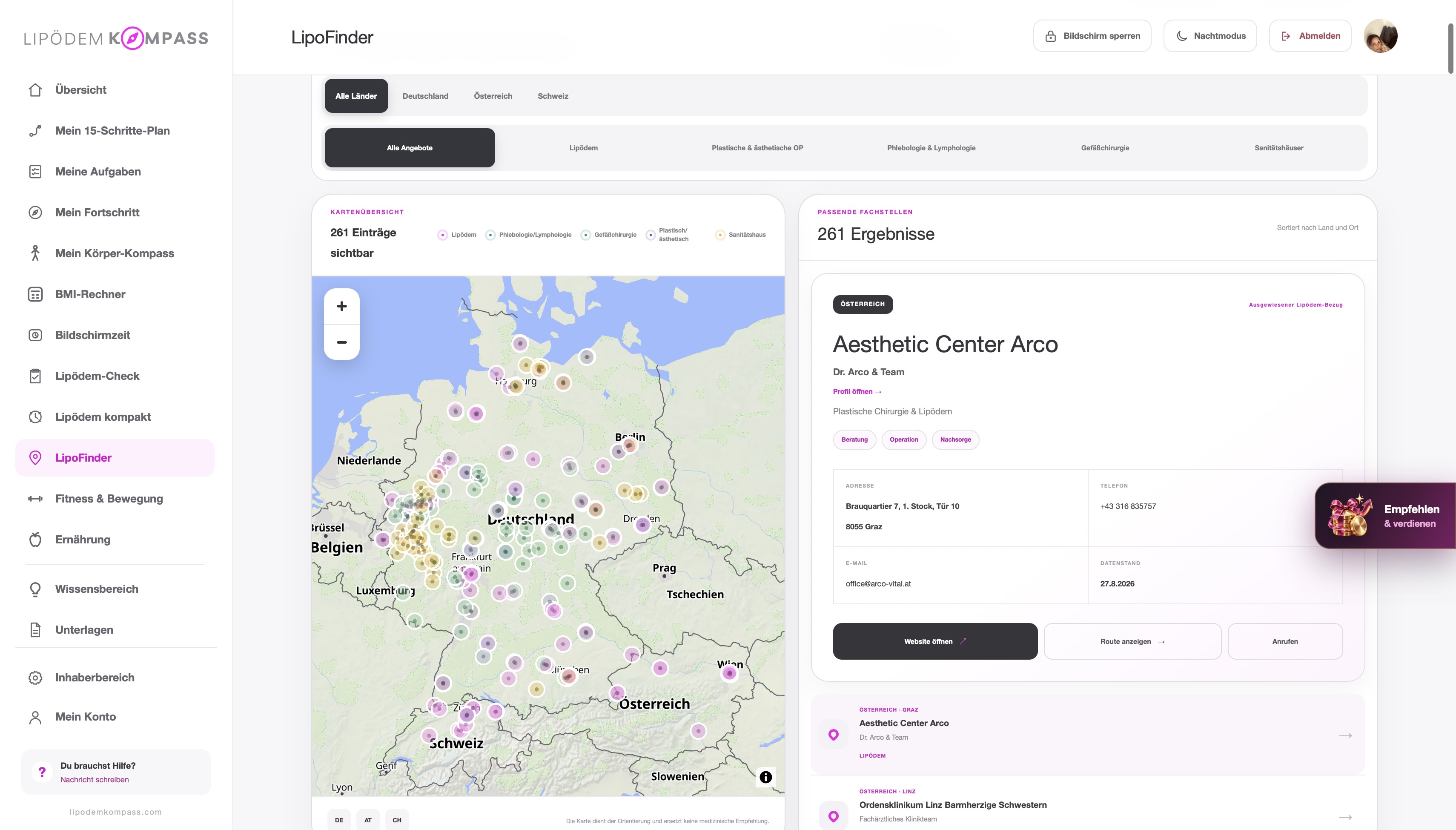Select the Schweiz country tab
The image size is (1456, 830).
coord(553,96)
